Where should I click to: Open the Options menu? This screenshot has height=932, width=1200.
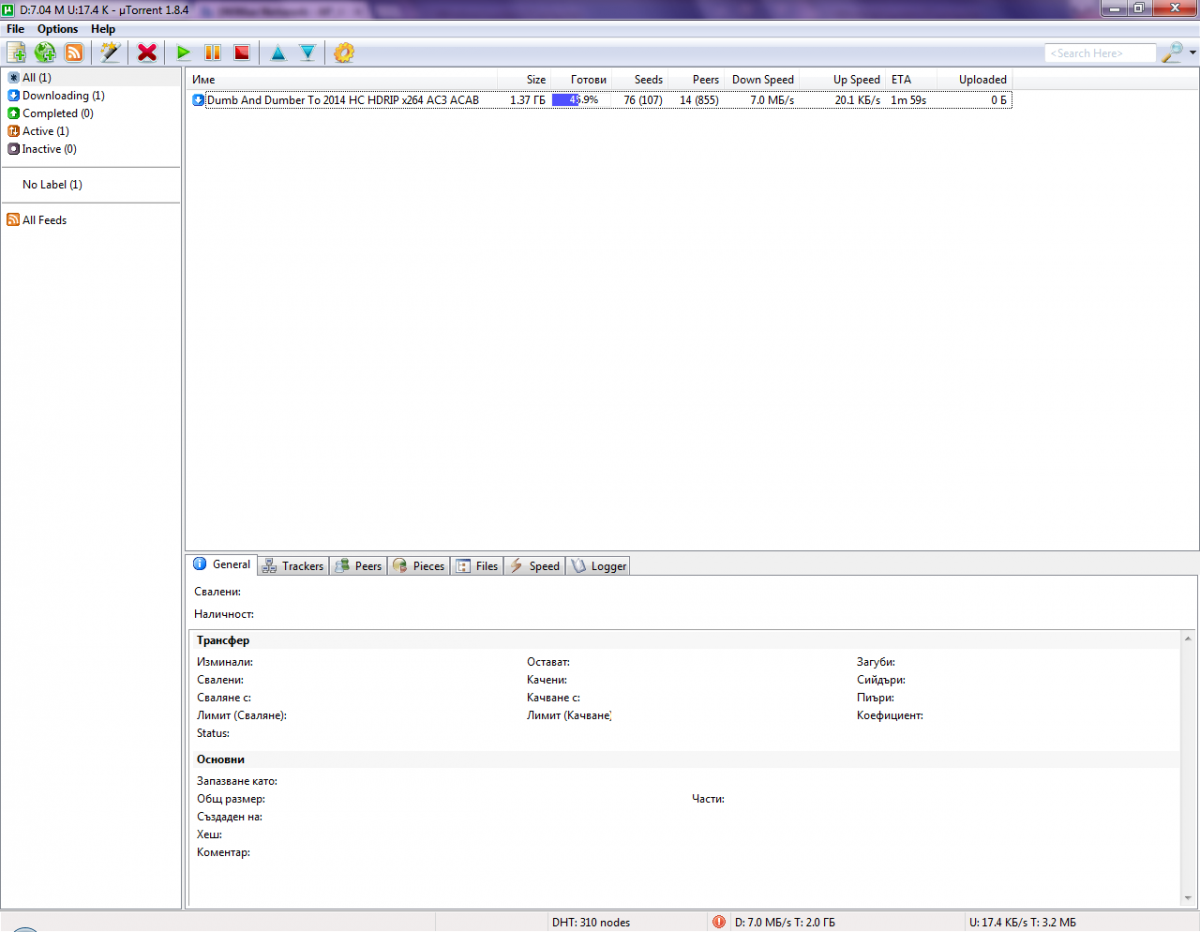point(58,29)
